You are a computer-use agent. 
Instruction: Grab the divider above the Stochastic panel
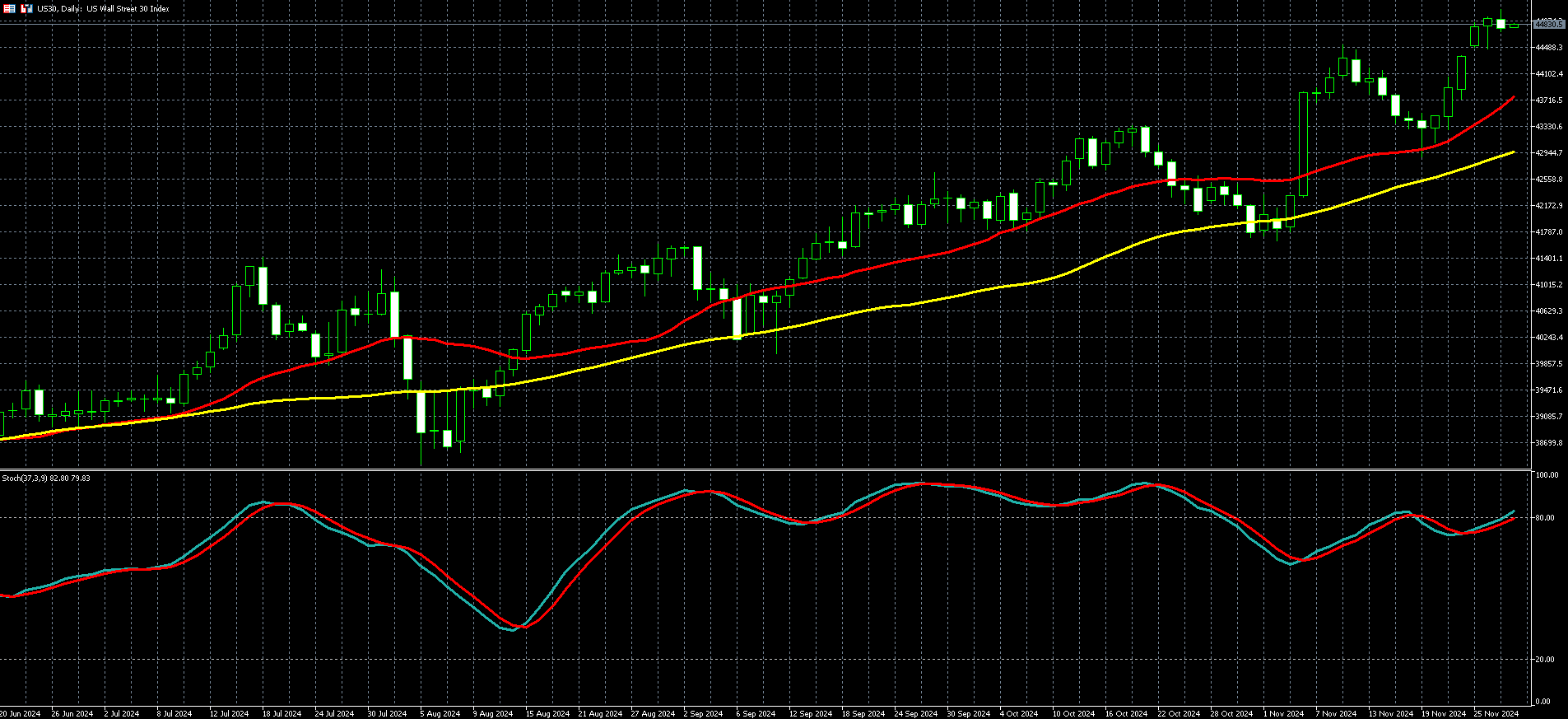pyautogui.click(x=765, y=469)
